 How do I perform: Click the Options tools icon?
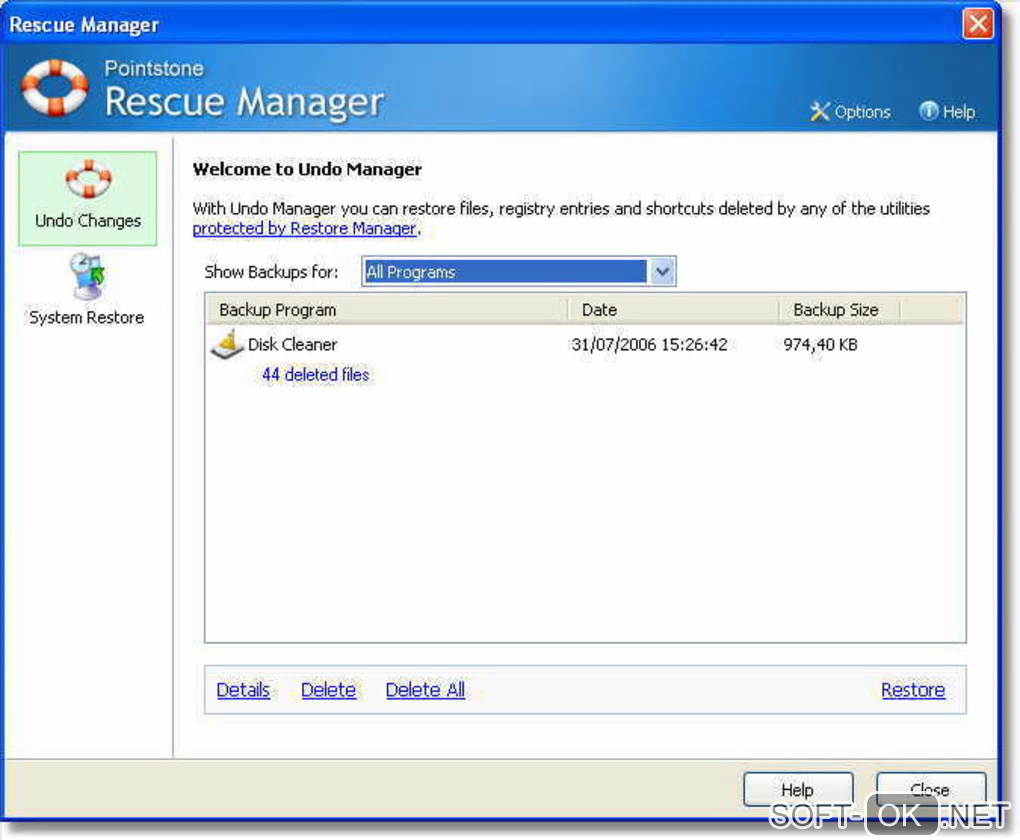pos(820,111)
